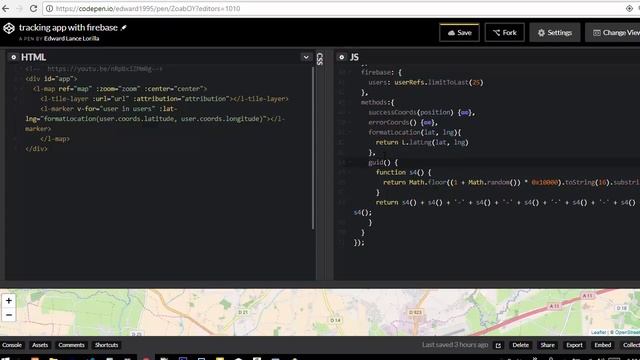
Task: Open the Embed options
Action: [x=602, y=345]
